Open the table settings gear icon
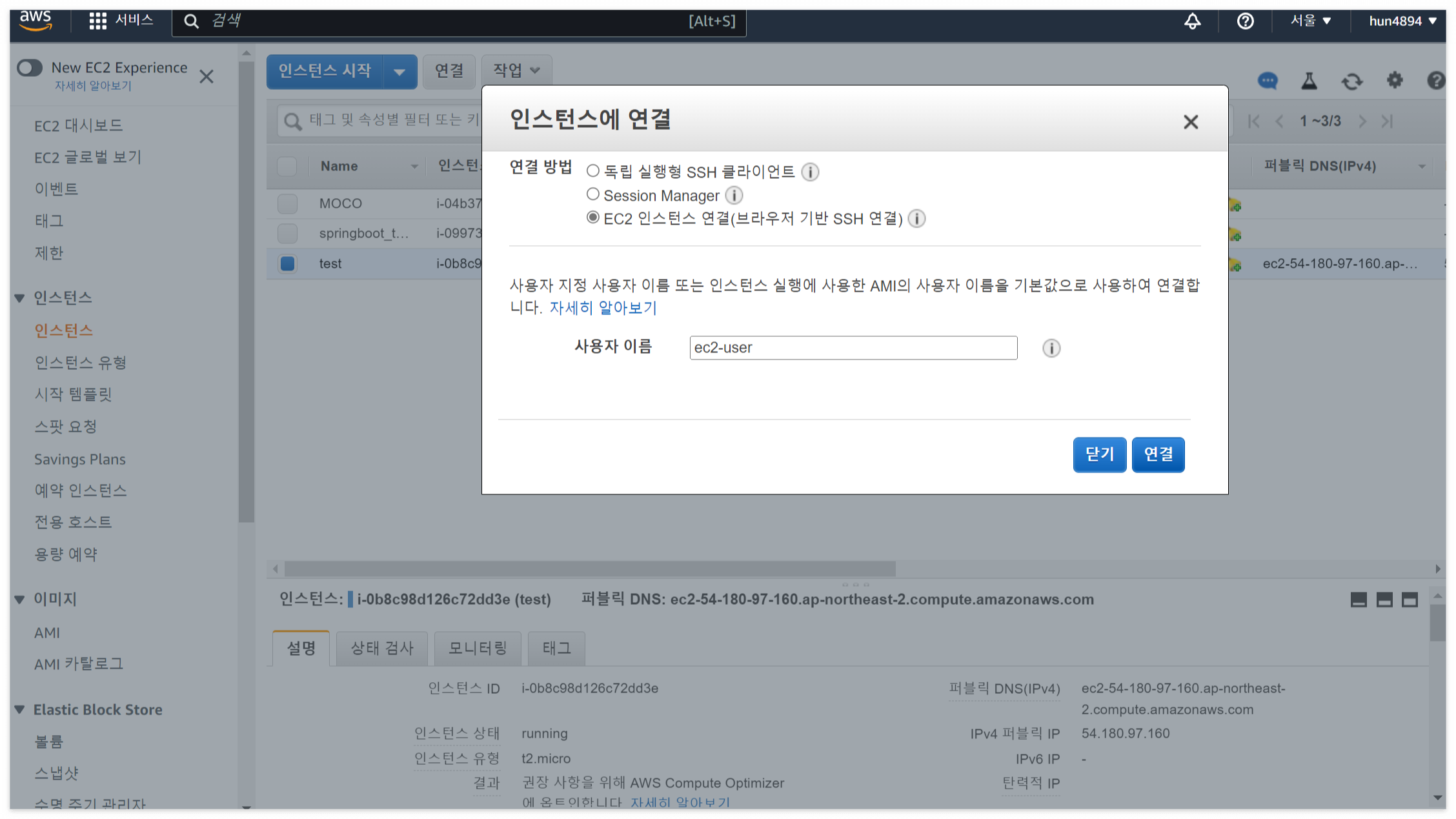The height and width of the screenshot is (819, 1456). (x=1395, y=80)
